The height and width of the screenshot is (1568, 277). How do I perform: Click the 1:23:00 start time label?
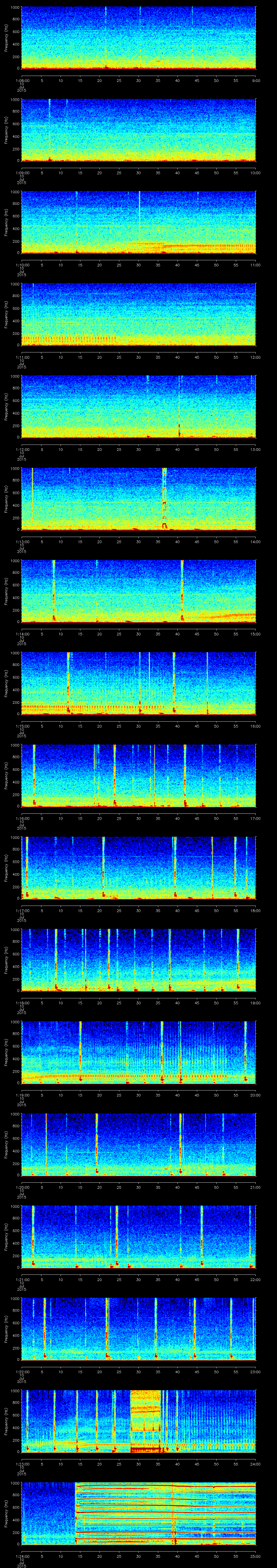[22, 1464]
